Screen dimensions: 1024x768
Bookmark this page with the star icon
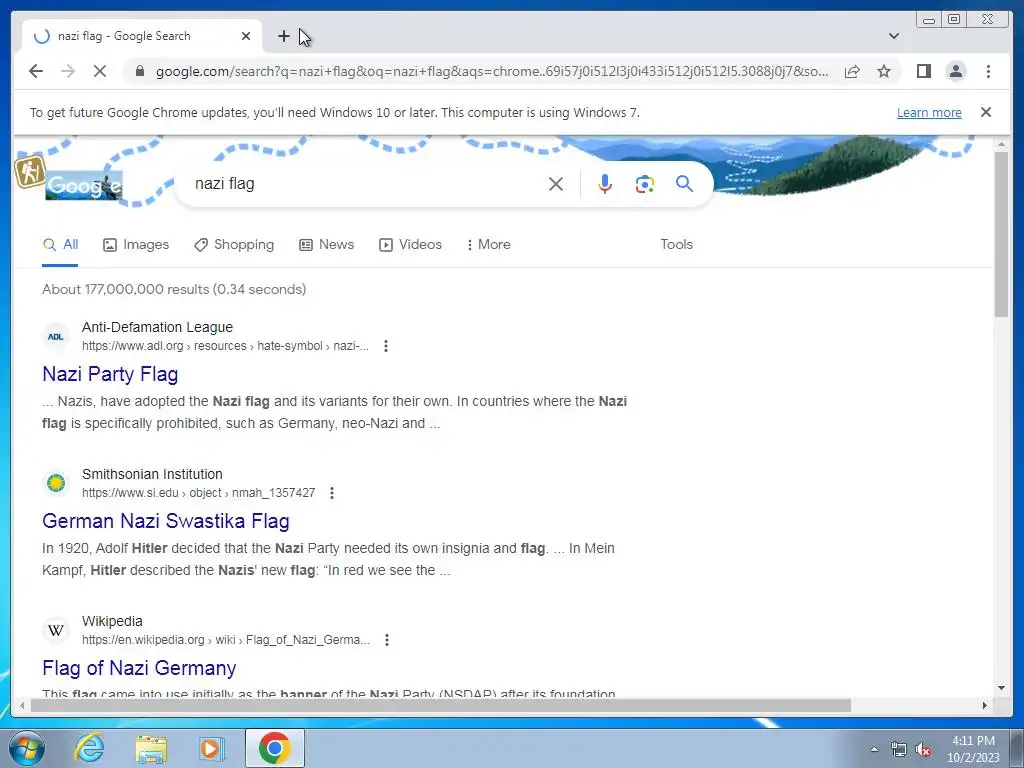[884, 71]
